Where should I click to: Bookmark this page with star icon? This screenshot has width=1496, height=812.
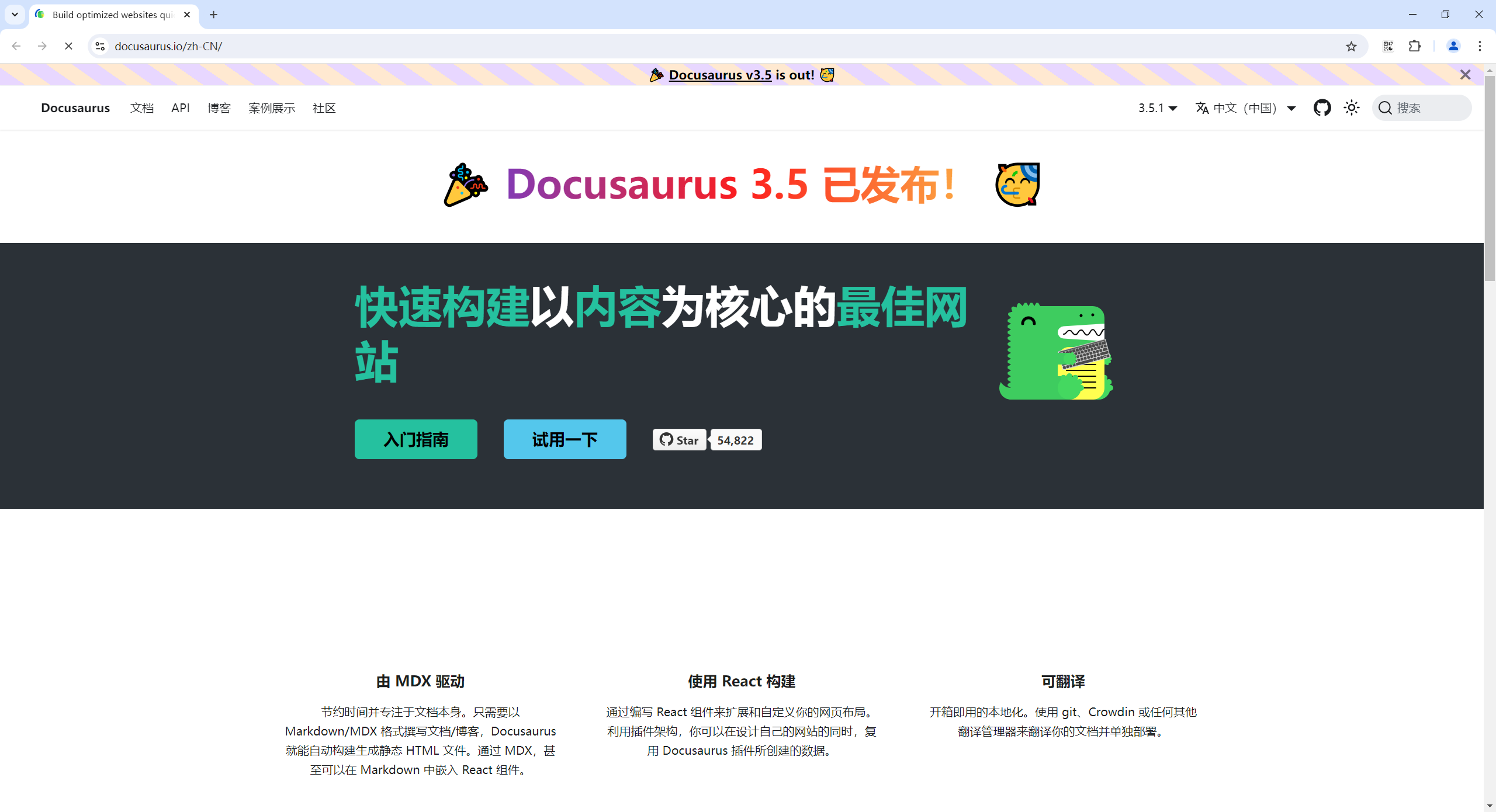click(x=1351, y=46)
